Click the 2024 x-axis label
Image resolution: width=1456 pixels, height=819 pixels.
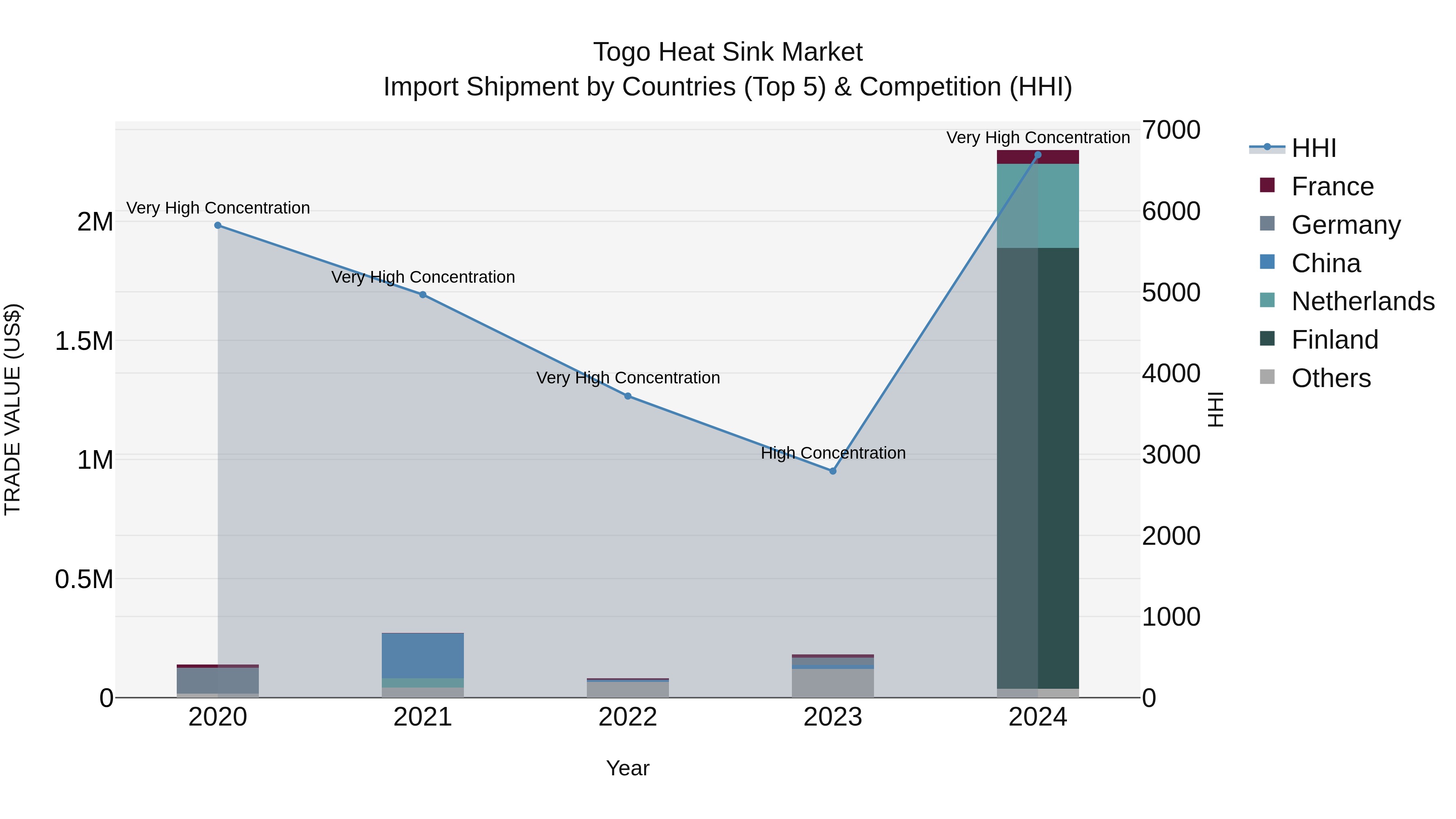[x=1038, y=717]
